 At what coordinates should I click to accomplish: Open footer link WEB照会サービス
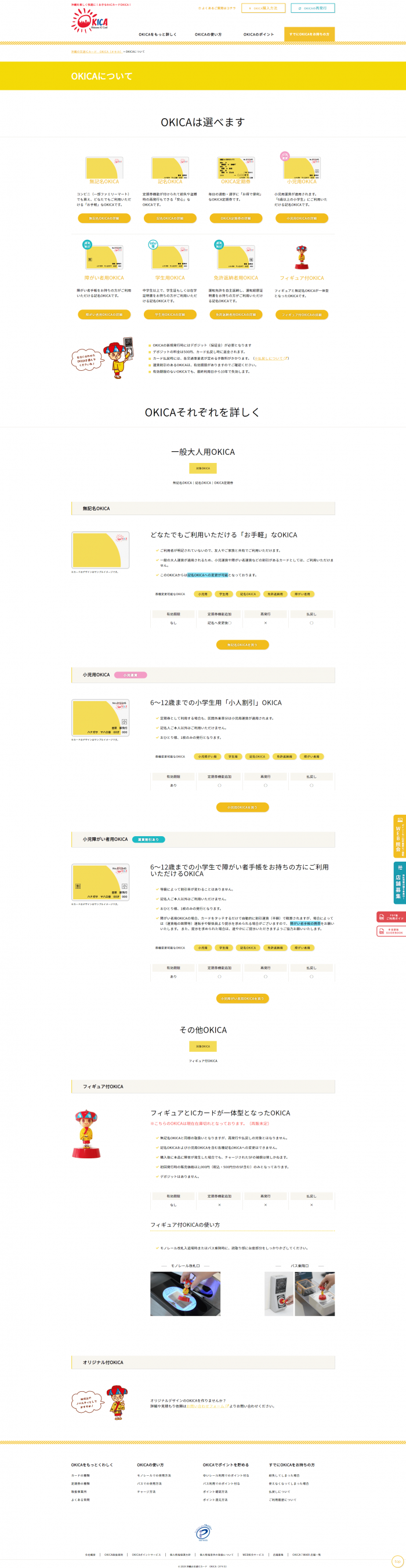point(253,1555)
